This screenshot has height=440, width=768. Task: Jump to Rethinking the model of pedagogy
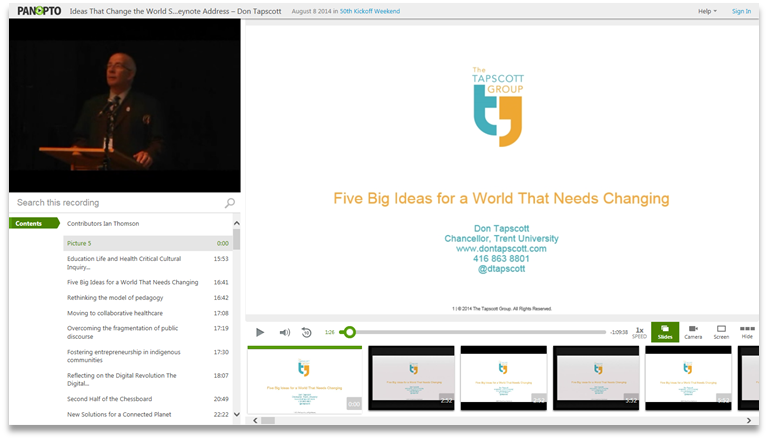coord(148,297)
